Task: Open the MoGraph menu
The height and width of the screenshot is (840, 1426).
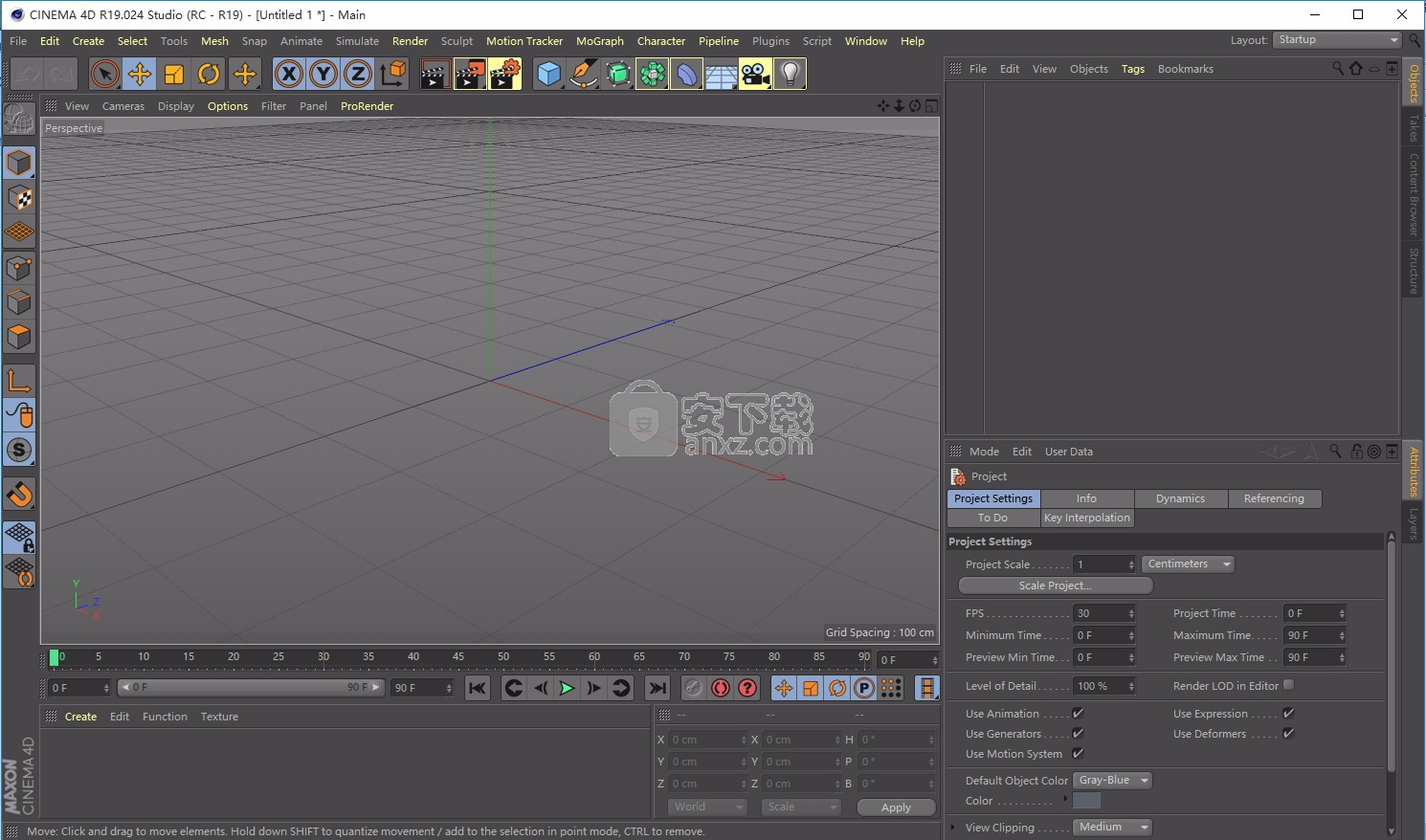Action: click(600, 41)
